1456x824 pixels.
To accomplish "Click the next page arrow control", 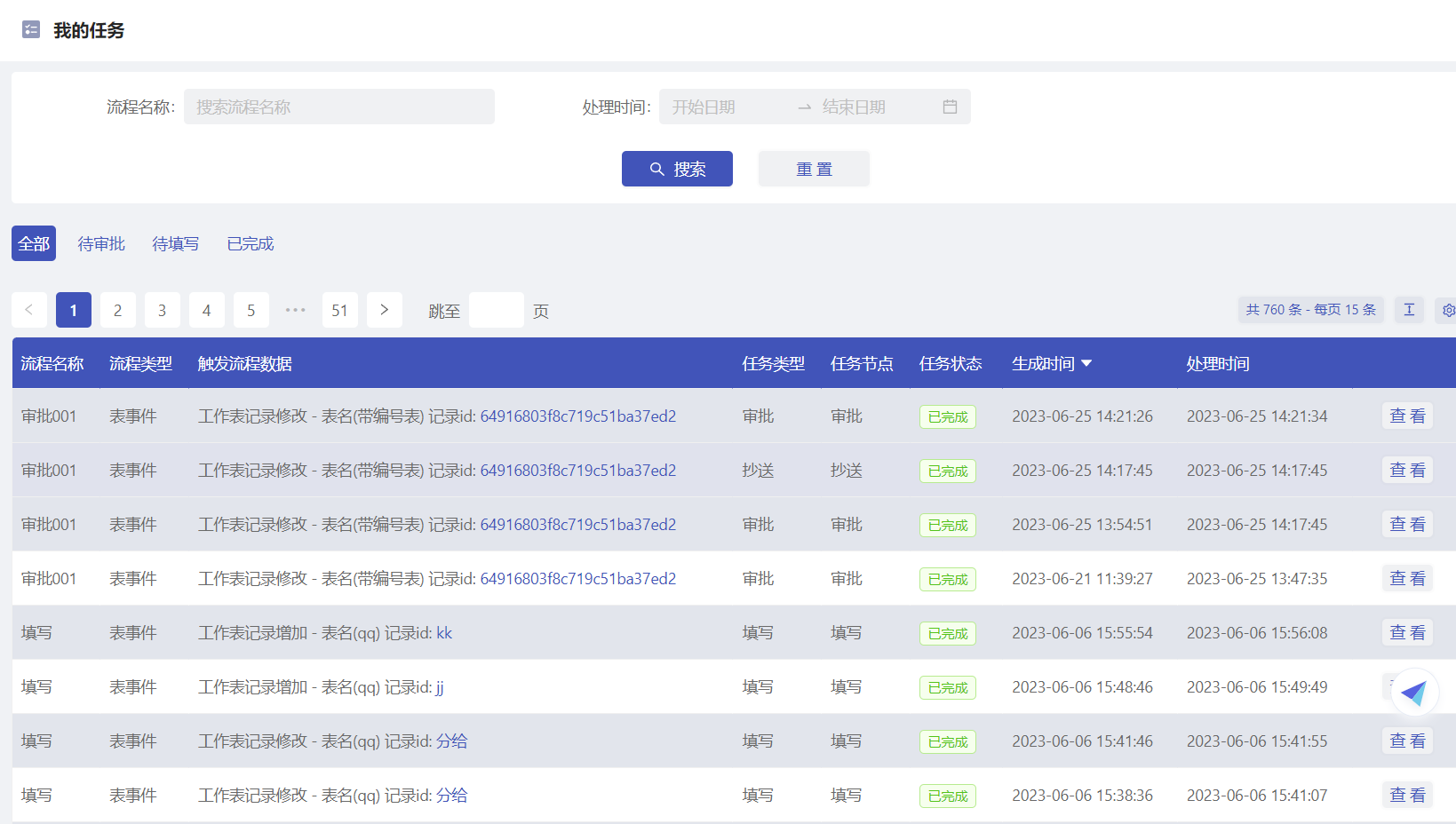I will click(385, 310).
